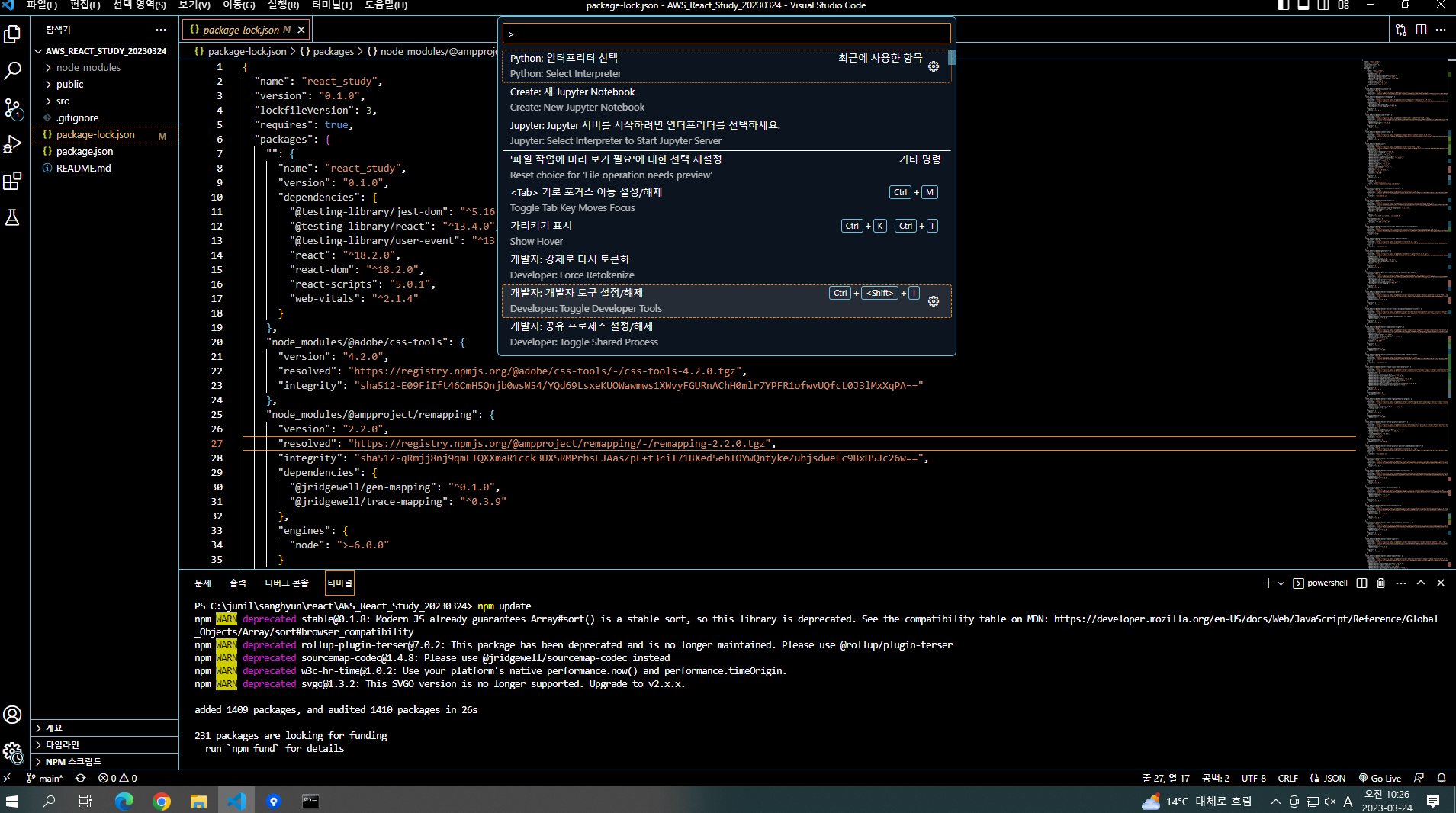This screenshot has width=1456, height=813.
Task: Run Show Hover command in palette
Action: (726, 233)
